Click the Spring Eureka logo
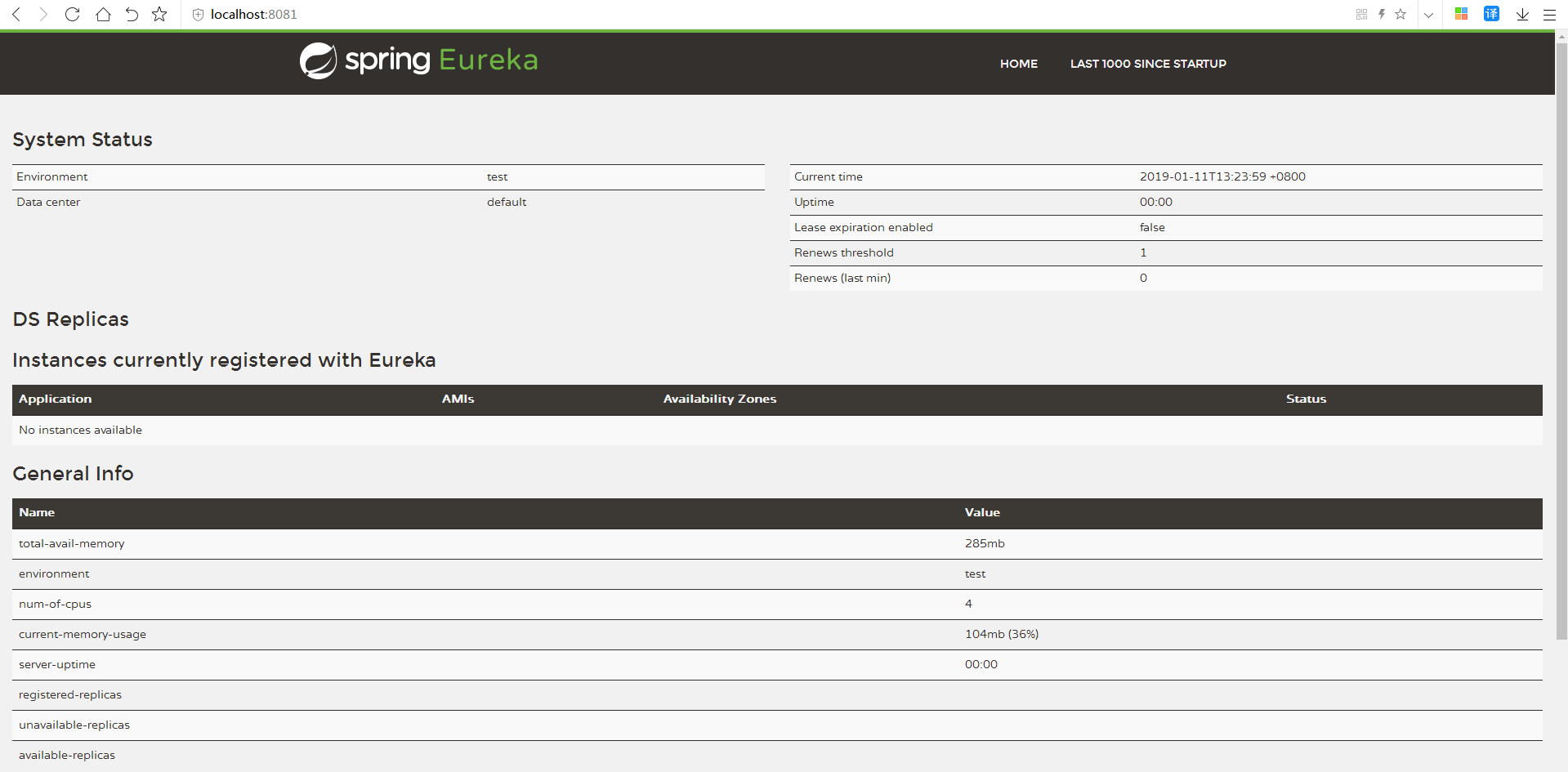Viewport: 1568px width, 772px height. [418, 60]
